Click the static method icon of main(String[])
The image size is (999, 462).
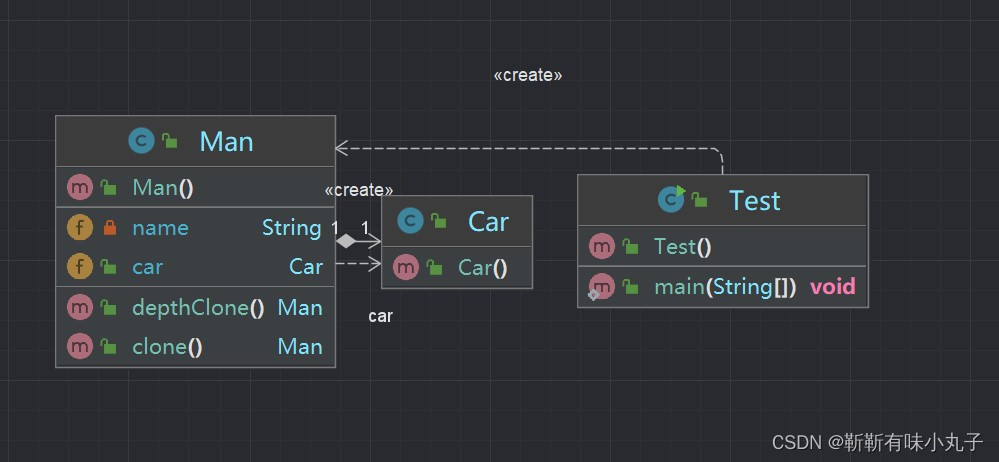(601, 287)
